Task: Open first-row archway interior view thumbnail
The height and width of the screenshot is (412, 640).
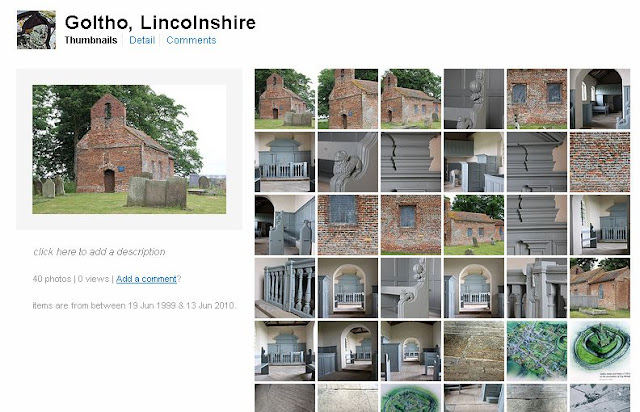Action: click(x=600, y=99)
